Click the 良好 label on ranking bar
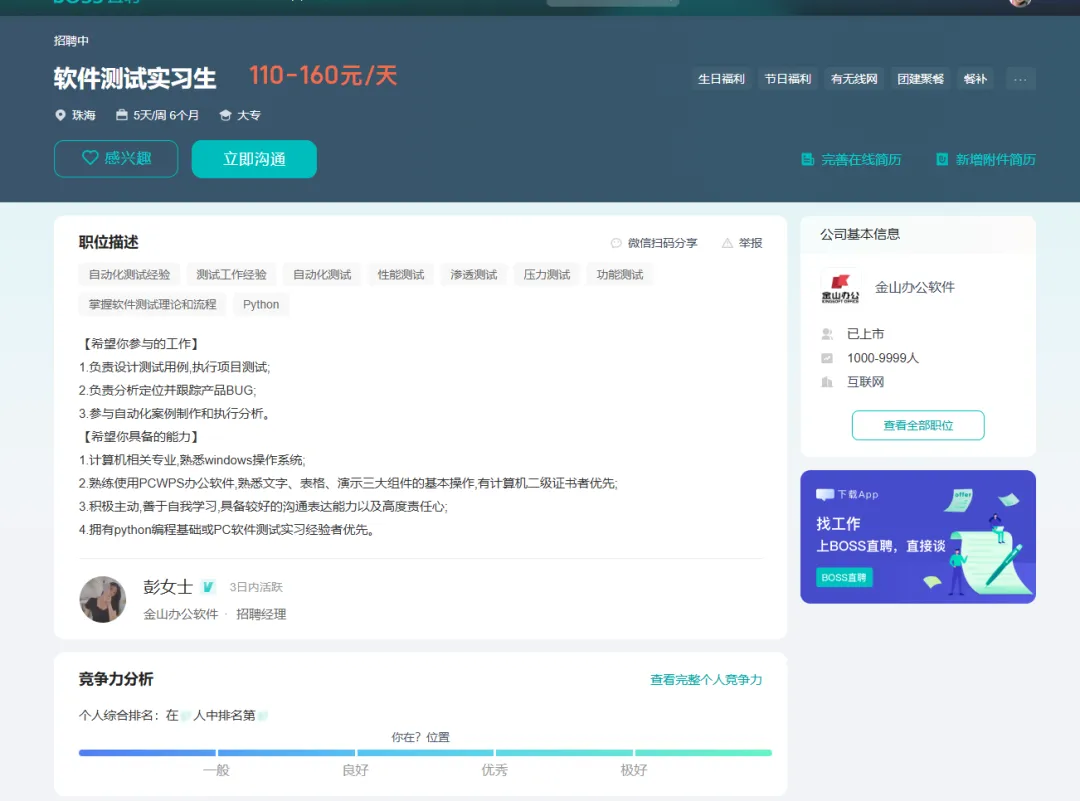Screen dimensions: 1080x801 [x=355, y=770]
